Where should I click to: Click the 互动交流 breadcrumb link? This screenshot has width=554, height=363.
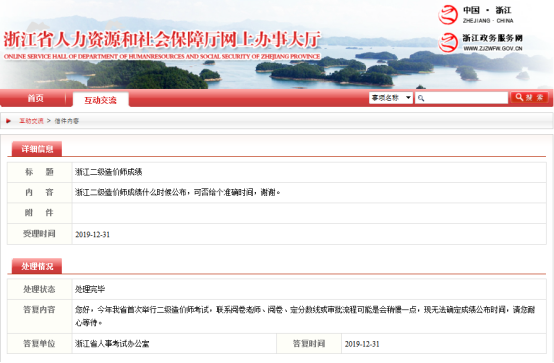[x=31, y=121]
